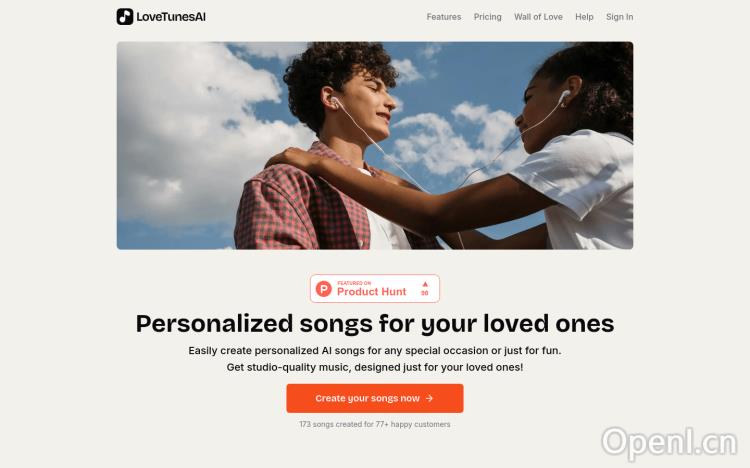The height and width of the screenshot is (468, 750).
Task: Click the Product Hunt circular P icon
Action: (x=324, y=289)
